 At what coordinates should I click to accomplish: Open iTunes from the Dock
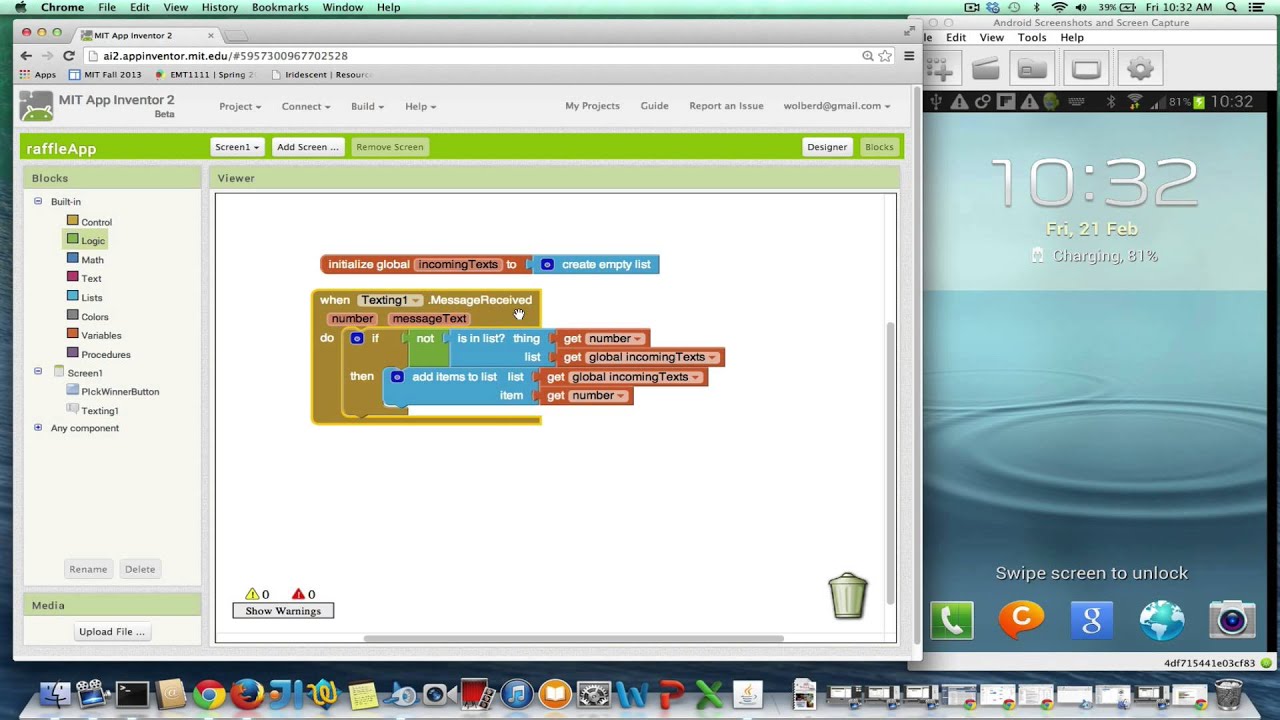click(x=516, y=693)
